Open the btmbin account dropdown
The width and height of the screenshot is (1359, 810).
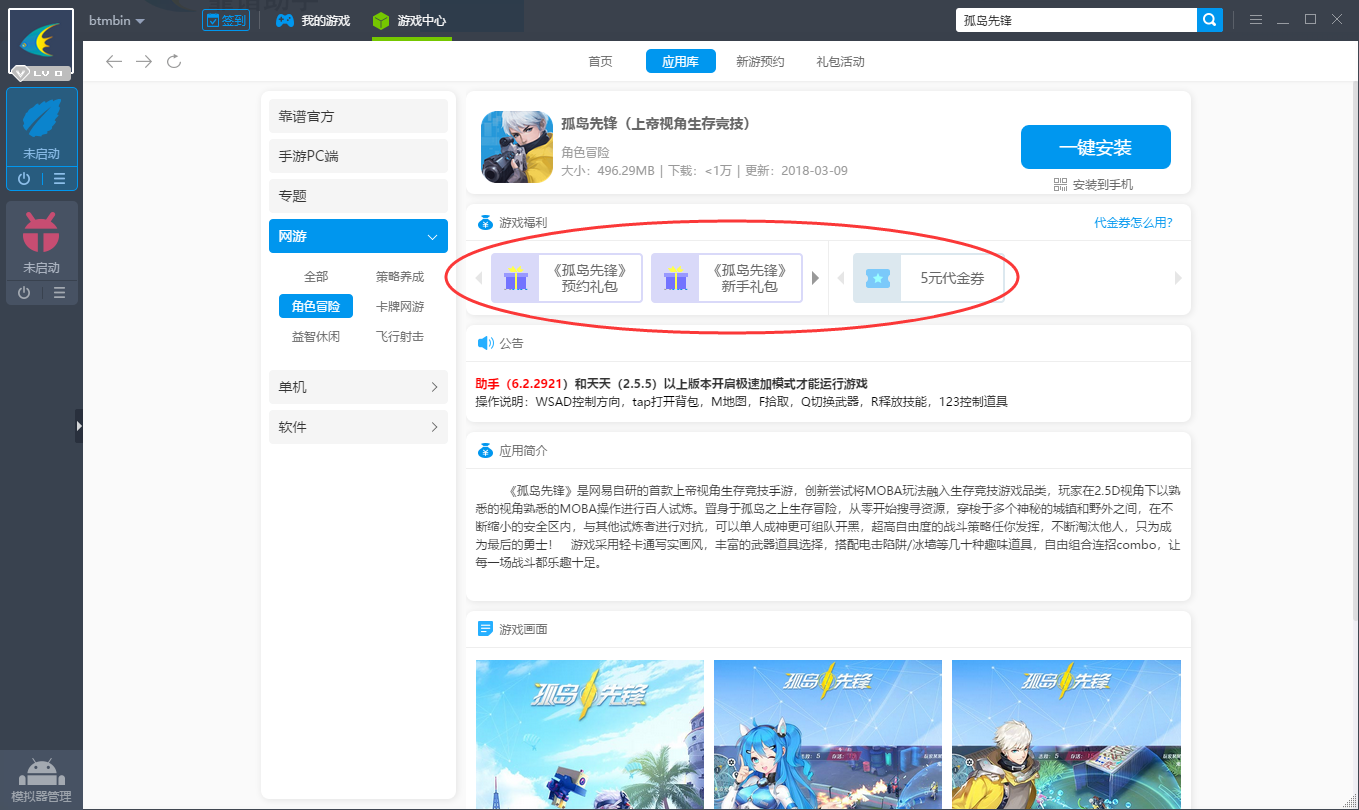(x=116, y=21)
